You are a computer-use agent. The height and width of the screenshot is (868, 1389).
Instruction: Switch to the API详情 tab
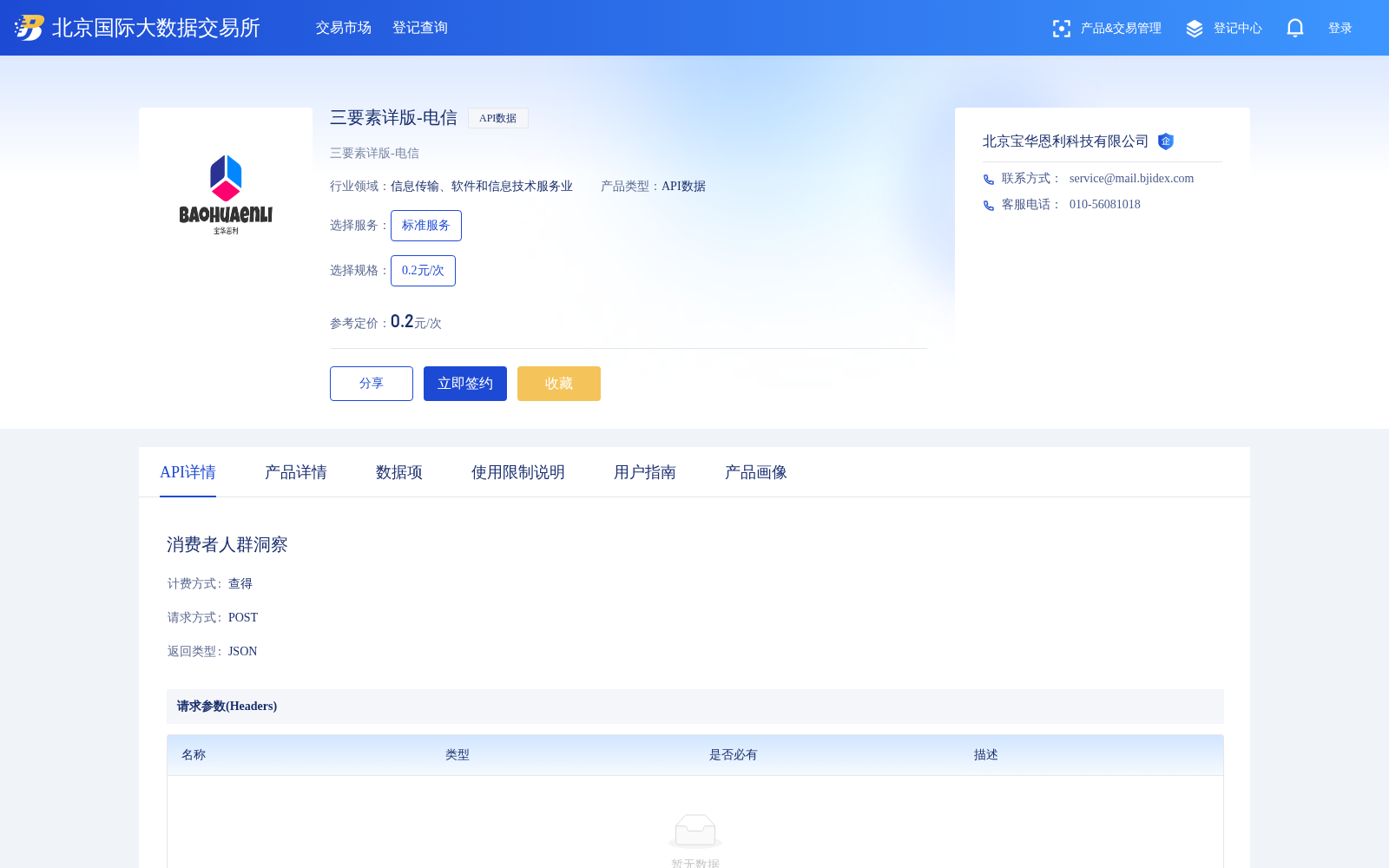[x=188, y=472]
